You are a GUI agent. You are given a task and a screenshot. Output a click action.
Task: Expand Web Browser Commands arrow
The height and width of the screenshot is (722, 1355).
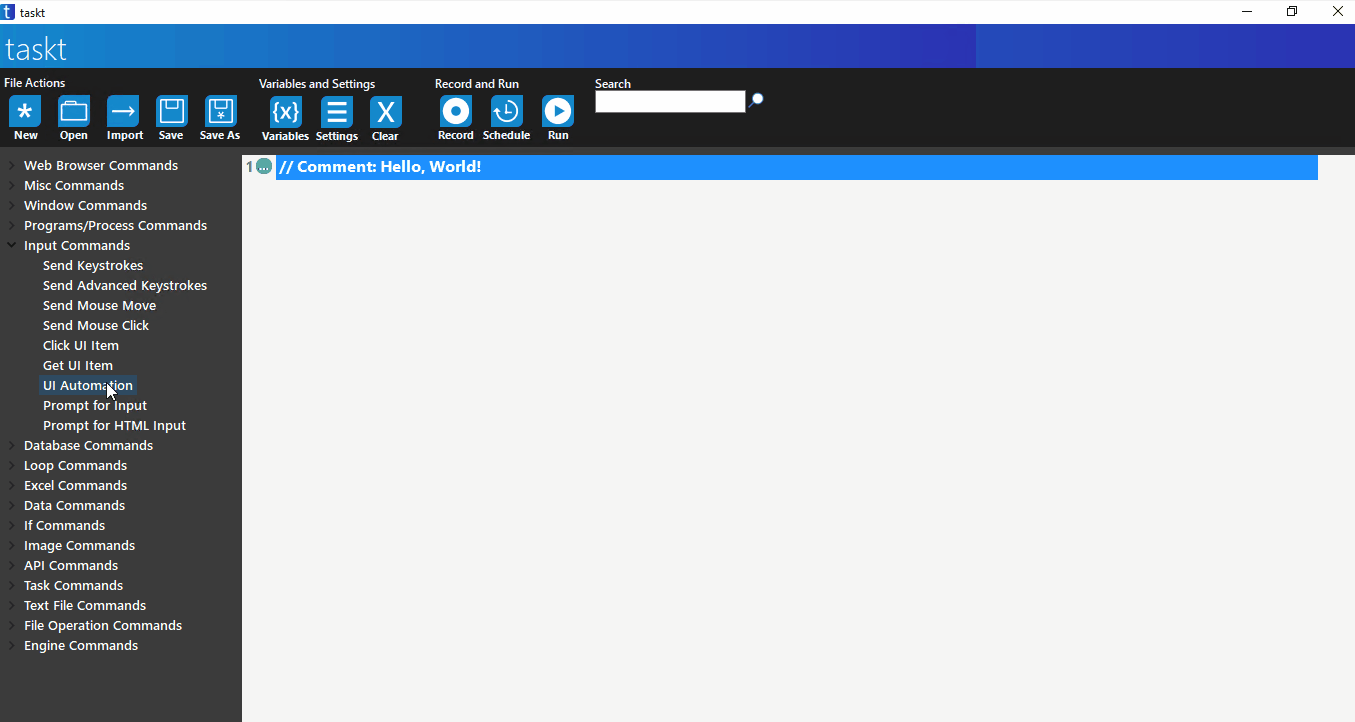11,165
